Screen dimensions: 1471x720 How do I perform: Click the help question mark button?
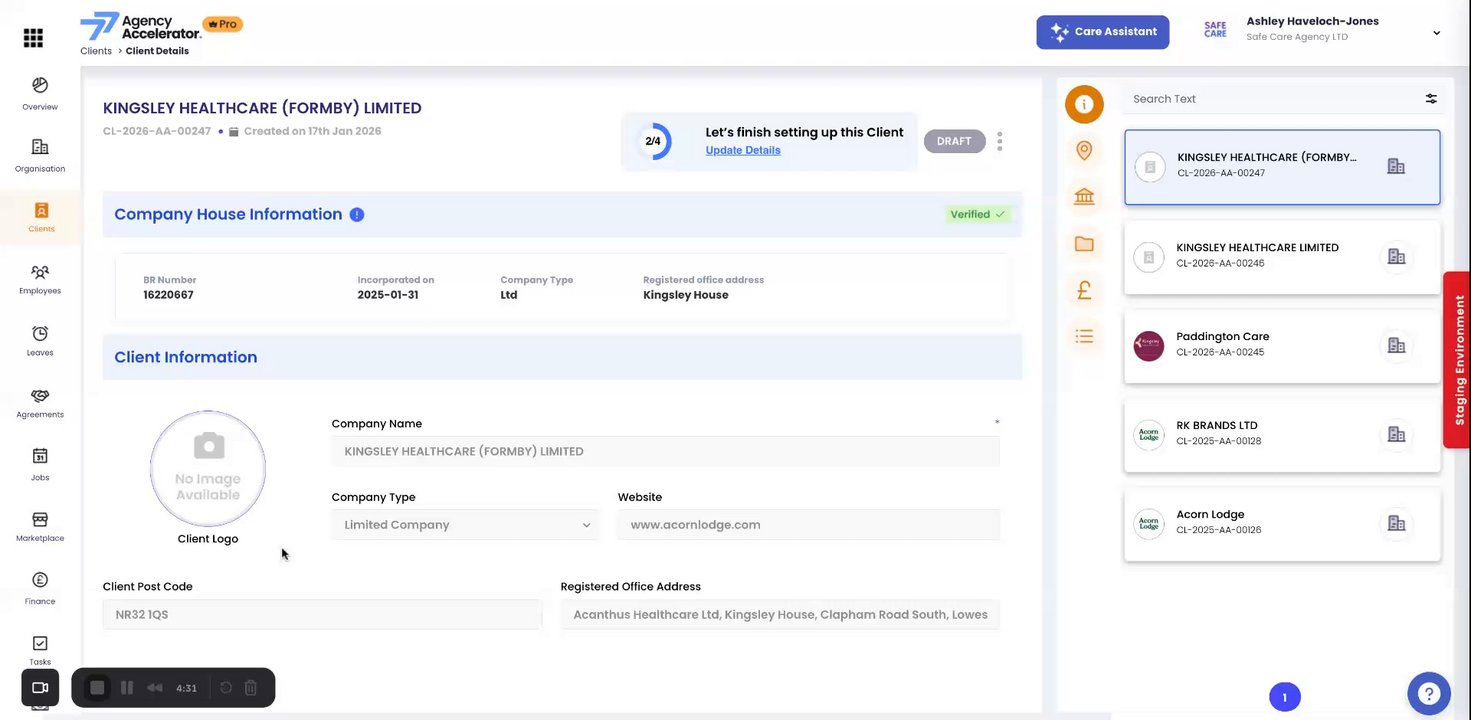[1428, 693]
